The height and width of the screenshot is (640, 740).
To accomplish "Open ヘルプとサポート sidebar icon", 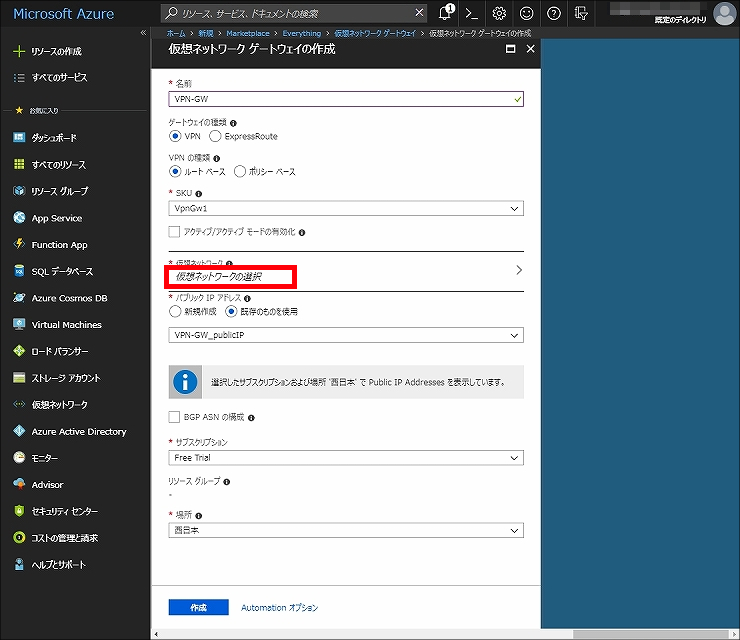I will pyautogui.click(x=19, y=564).
